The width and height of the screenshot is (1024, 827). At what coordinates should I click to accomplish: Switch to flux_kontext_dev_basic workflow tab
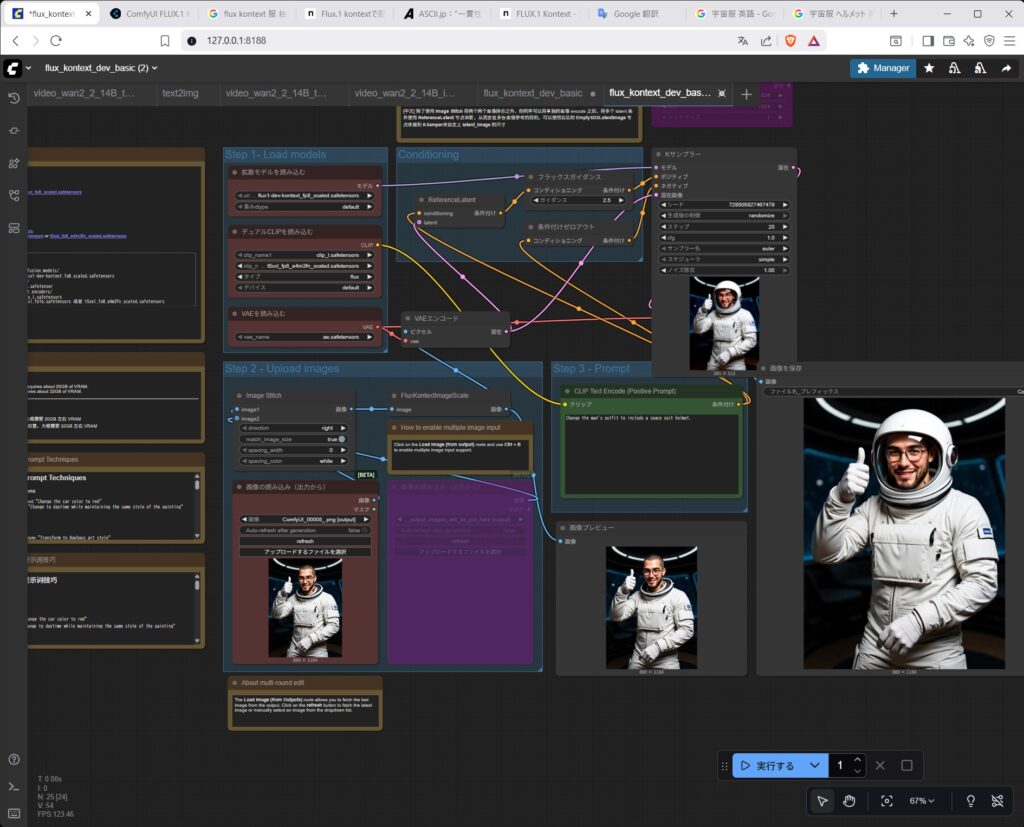coord(531,93)
